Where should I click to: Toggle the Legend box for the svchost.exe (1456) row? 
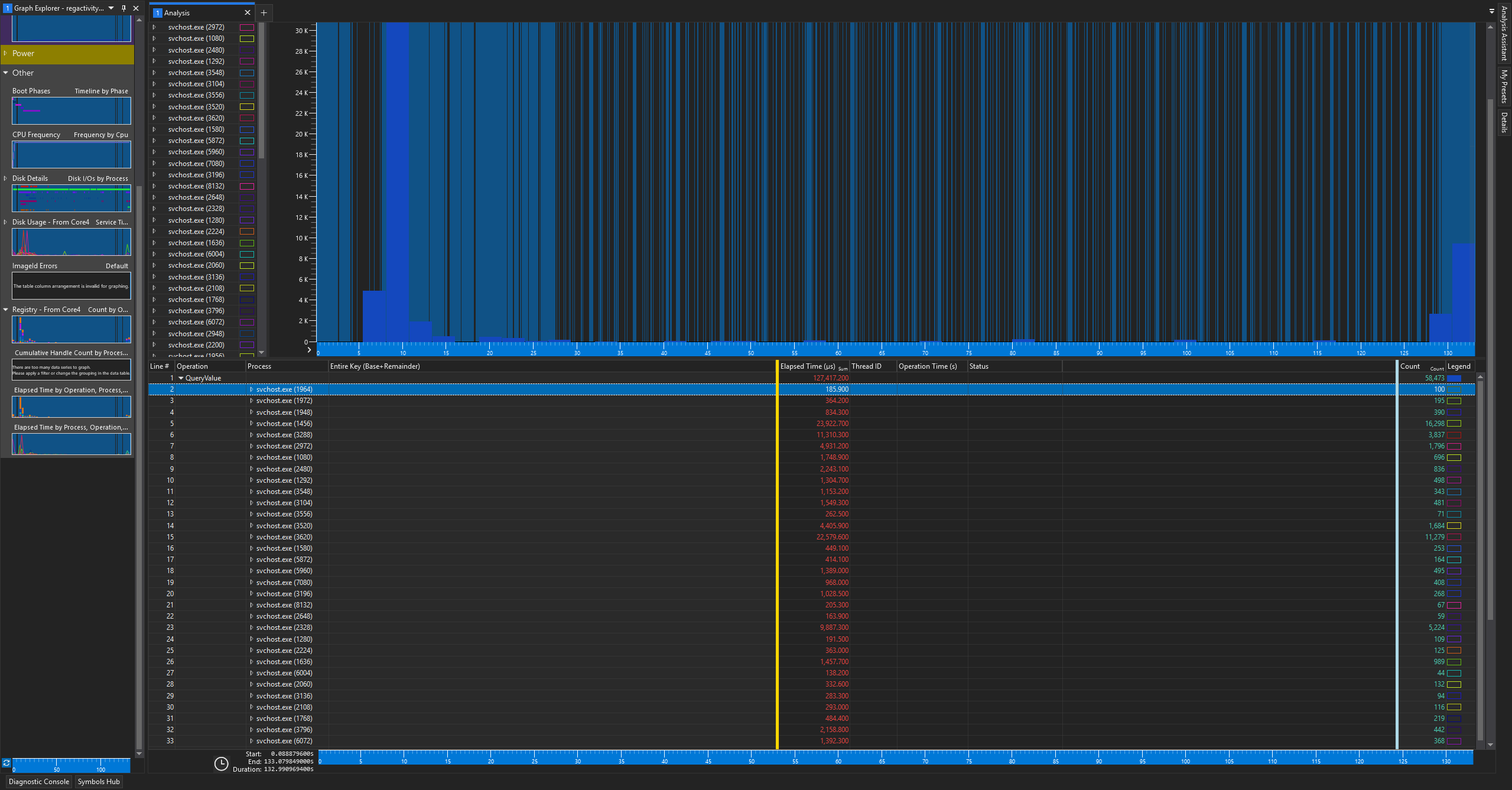pyautogui.click(x=1454, y=424)
